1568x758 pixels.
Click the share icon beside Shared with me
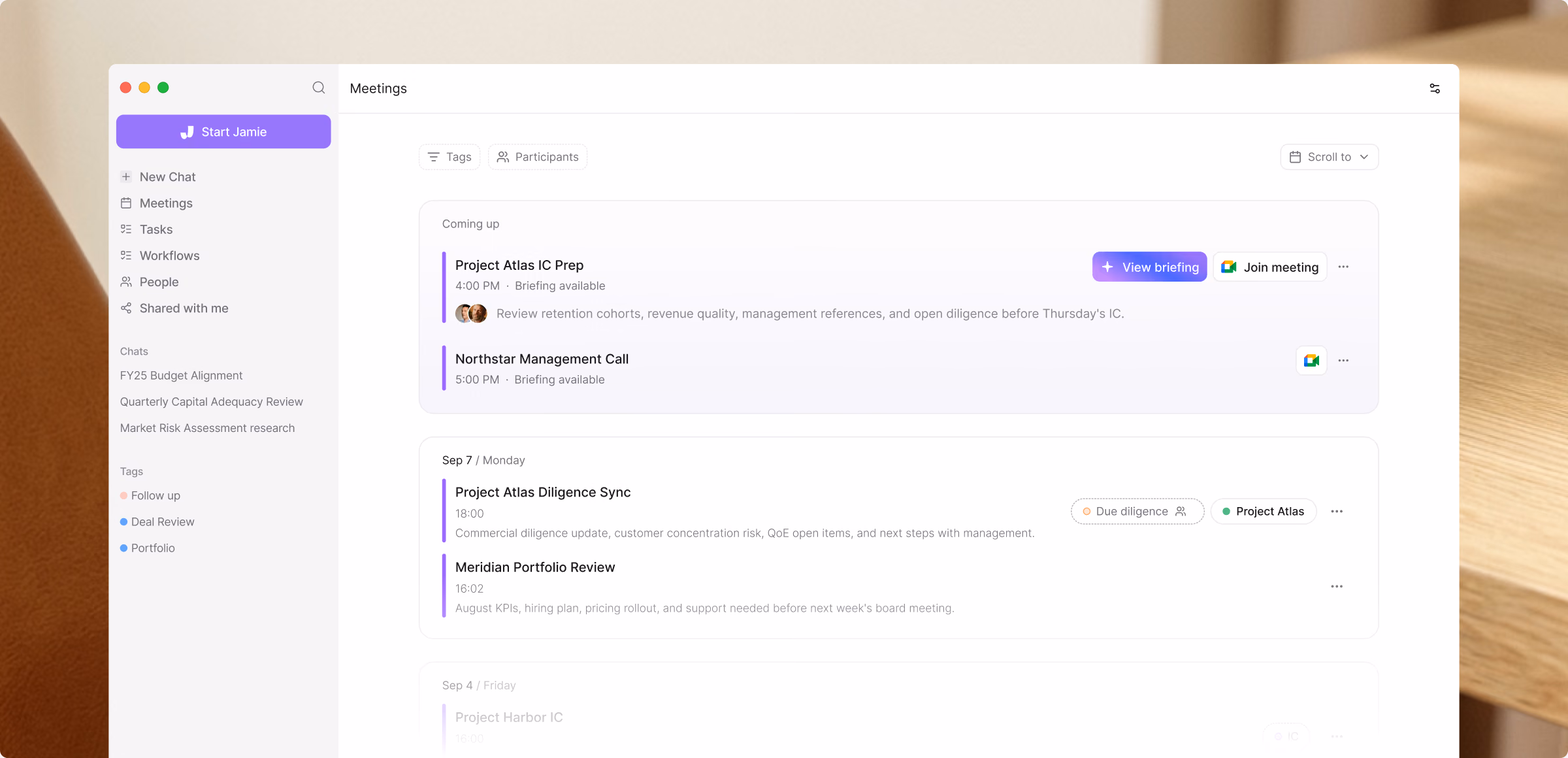(126, 308)
